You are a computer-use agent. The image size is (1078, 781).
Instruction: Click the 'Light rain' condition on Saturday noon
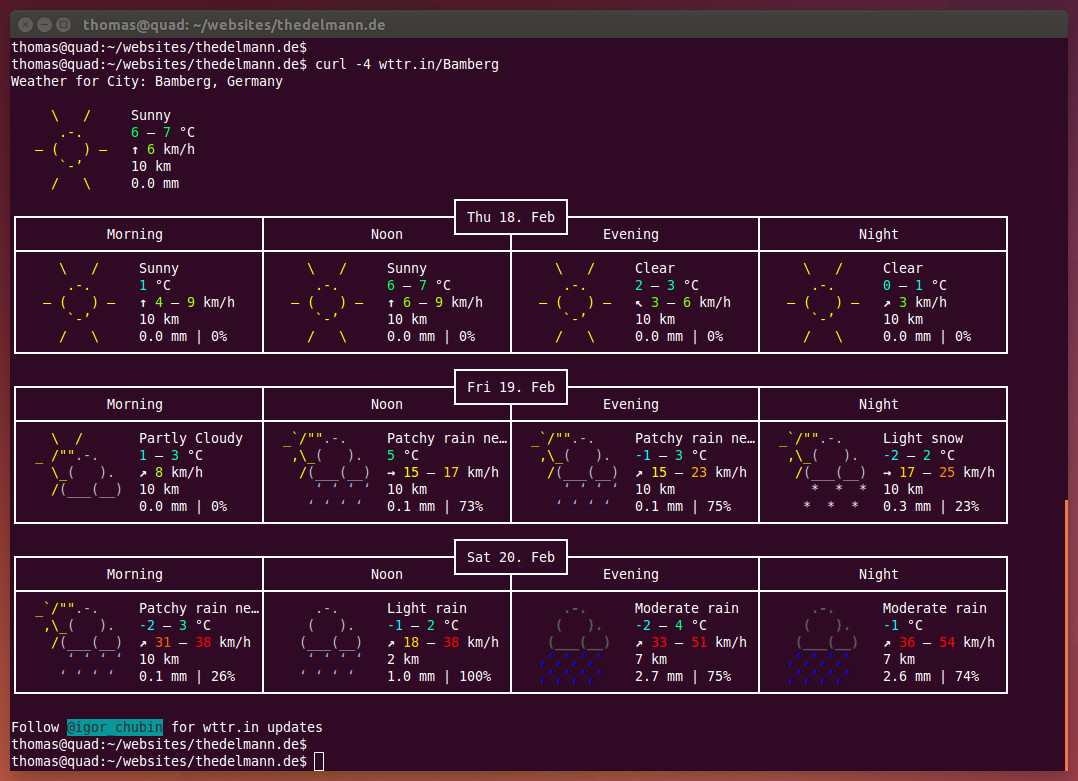click(427, 608)
